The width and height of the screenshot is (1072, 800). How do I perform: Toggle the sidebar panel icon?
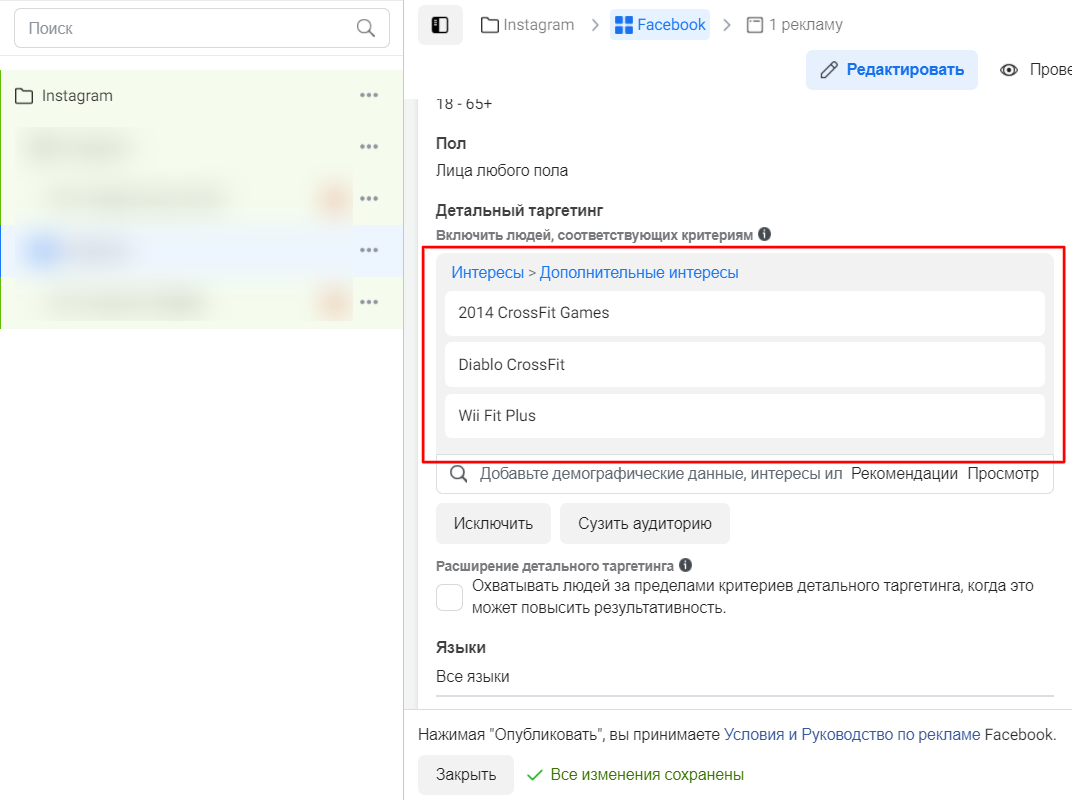point(440,25)
